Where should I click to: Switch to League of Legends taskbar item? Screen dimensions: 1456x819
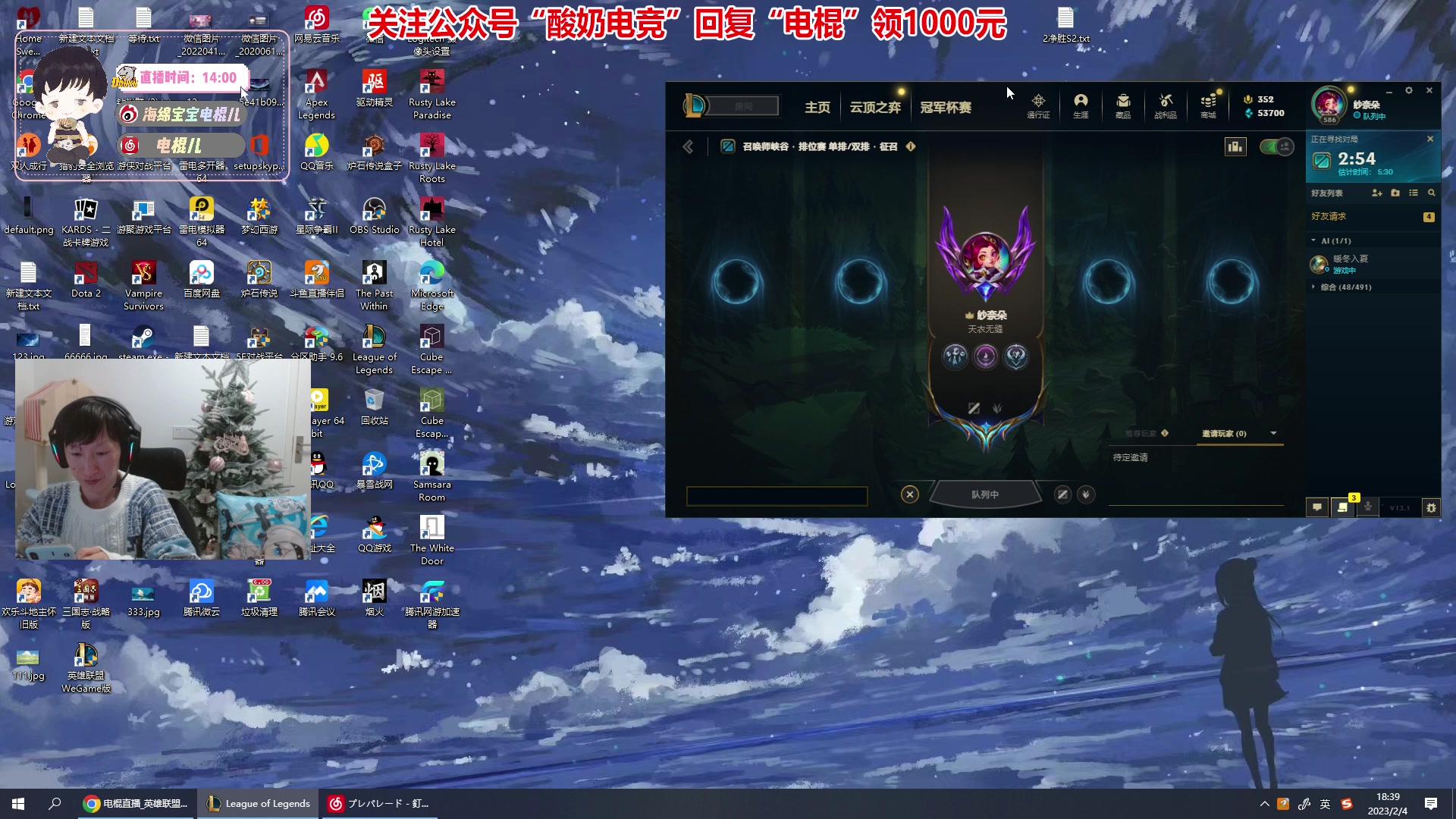click(259, 804)
